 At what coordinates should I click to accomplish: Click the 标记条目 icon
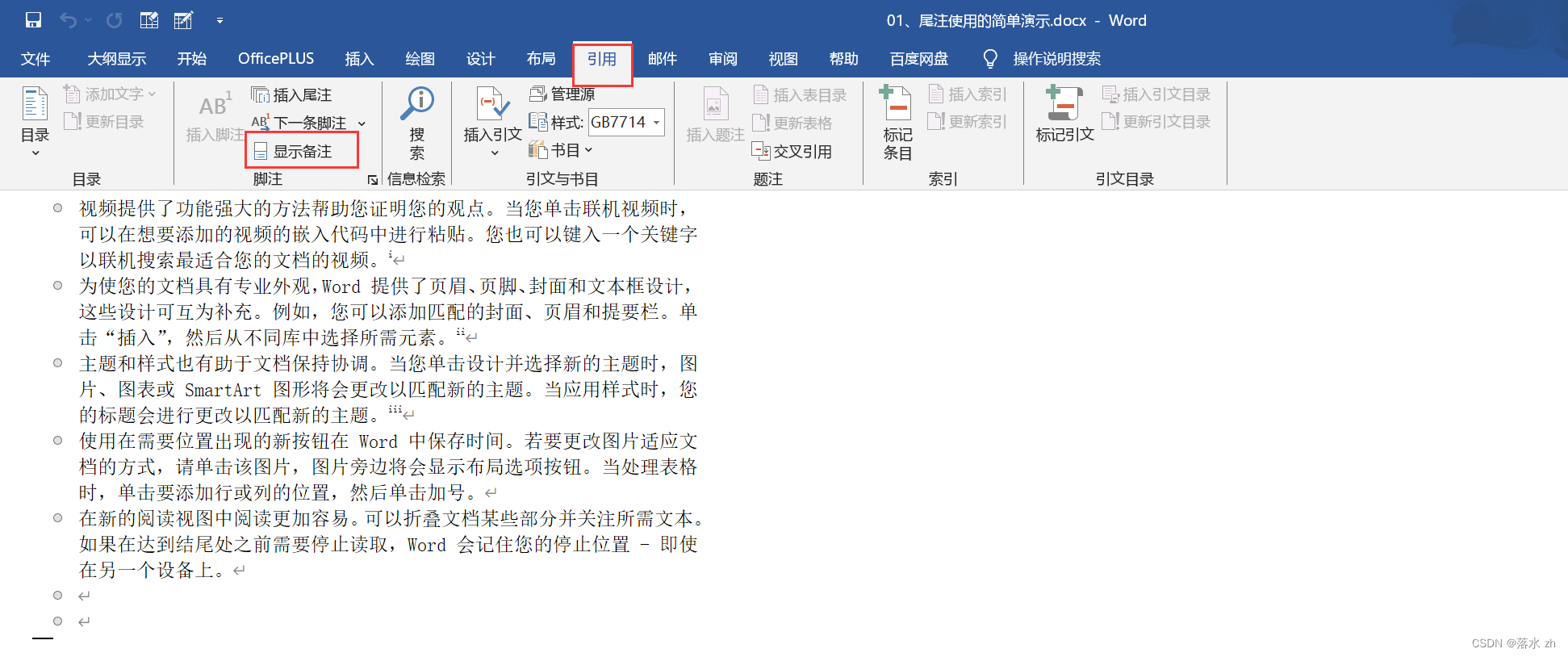click(x=897, y=103)
